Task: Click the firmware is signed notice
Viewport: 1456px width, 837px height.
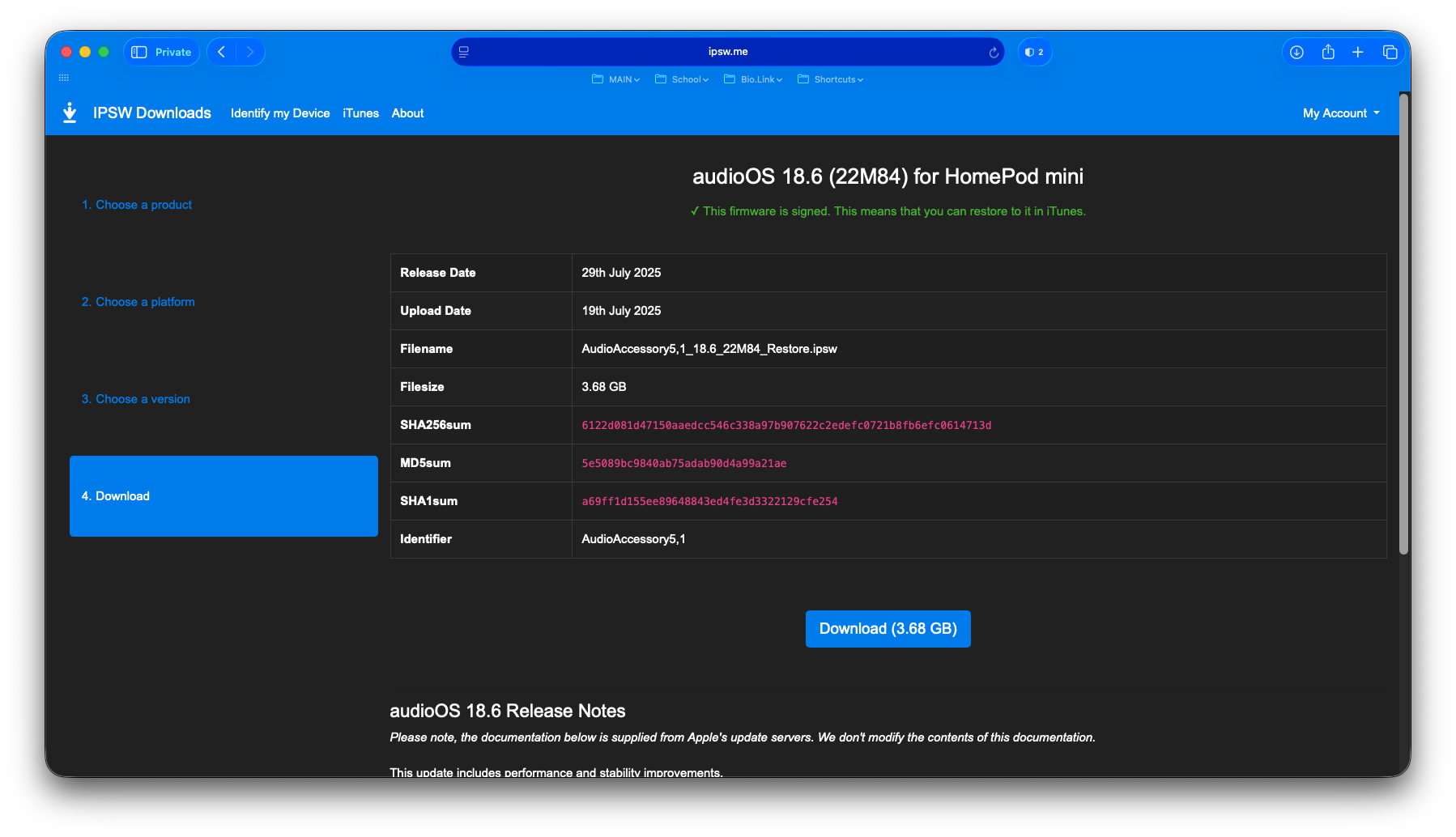Action: coord(888,211)
